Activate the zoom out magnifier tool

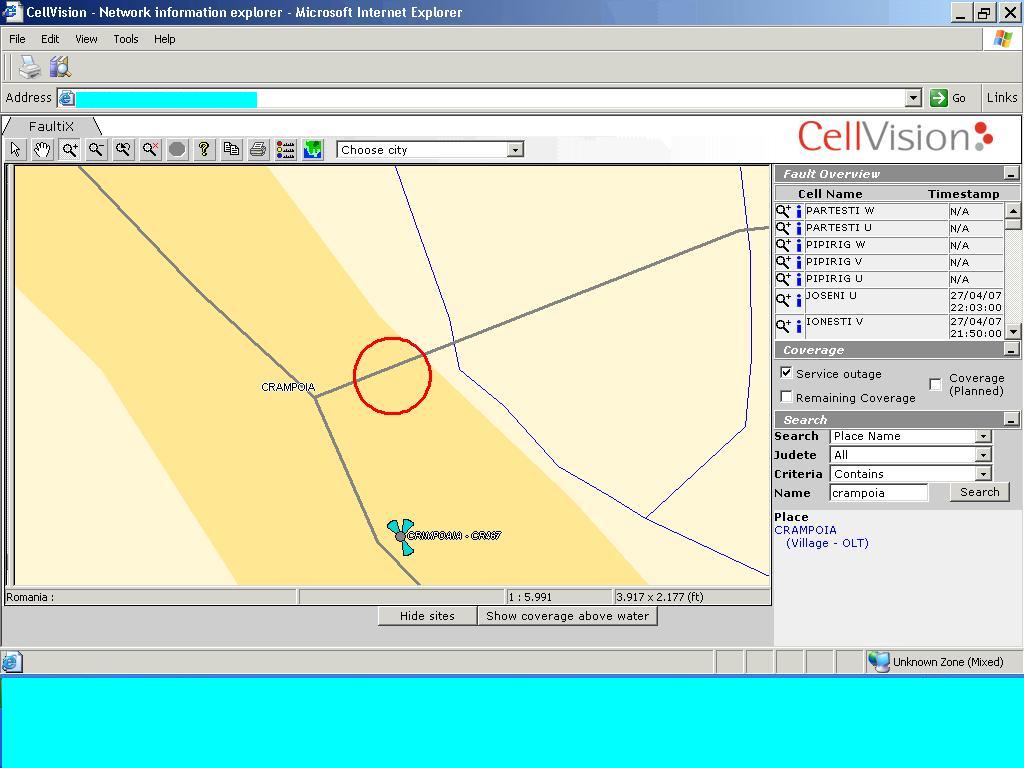97,150
